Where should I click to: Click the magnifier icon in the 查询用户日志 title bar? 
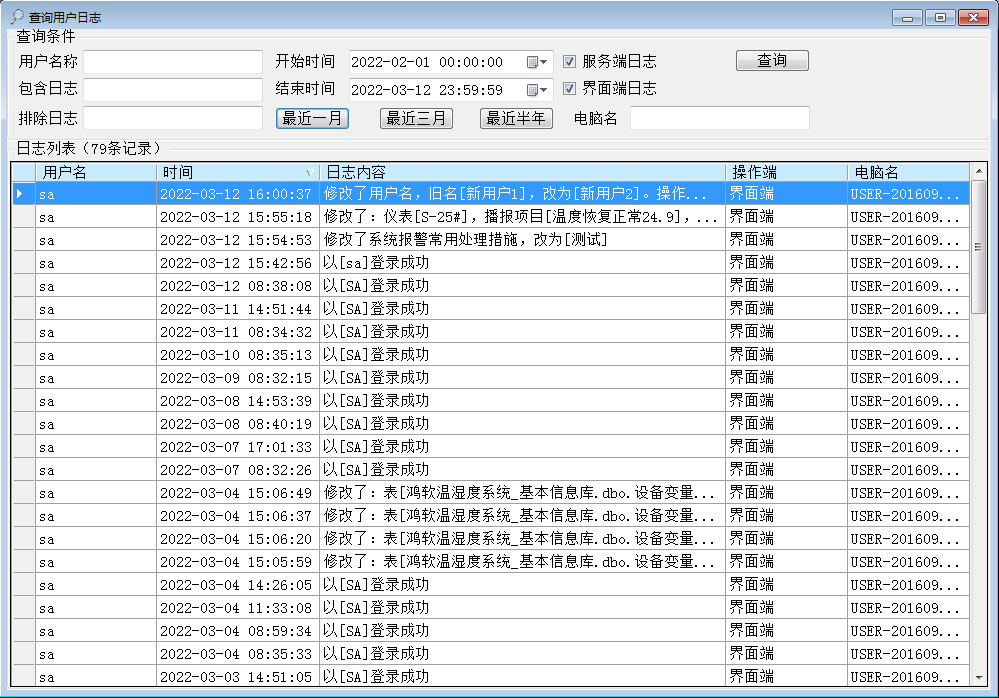17,17
